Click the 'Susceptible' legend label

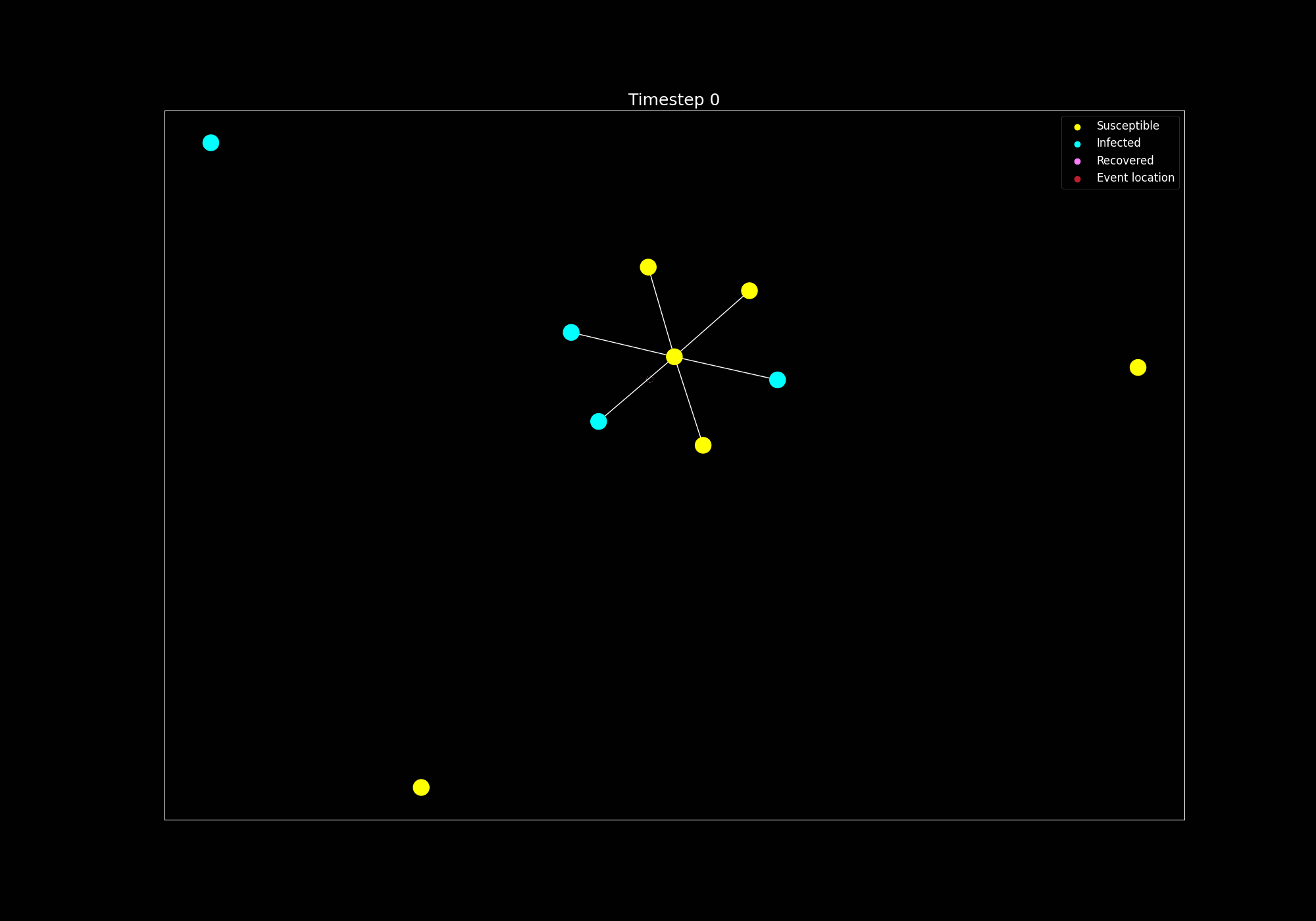tap(1127, 126)
